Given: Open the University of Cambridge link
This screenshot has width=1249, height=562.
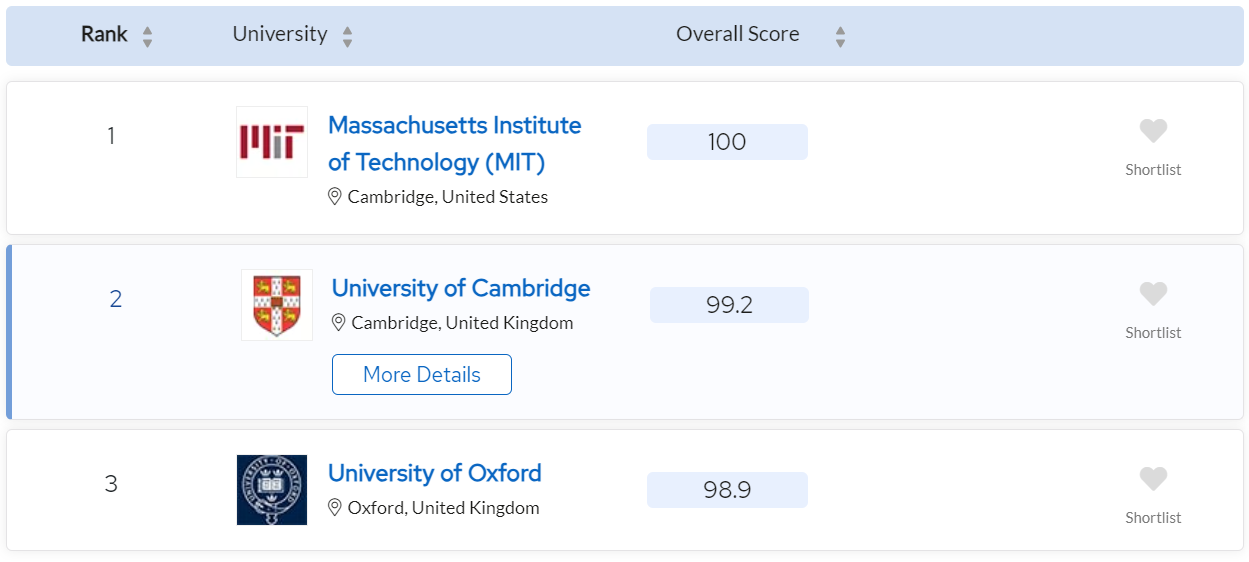Looking at the screenshot, I should (x=461, y=288).
